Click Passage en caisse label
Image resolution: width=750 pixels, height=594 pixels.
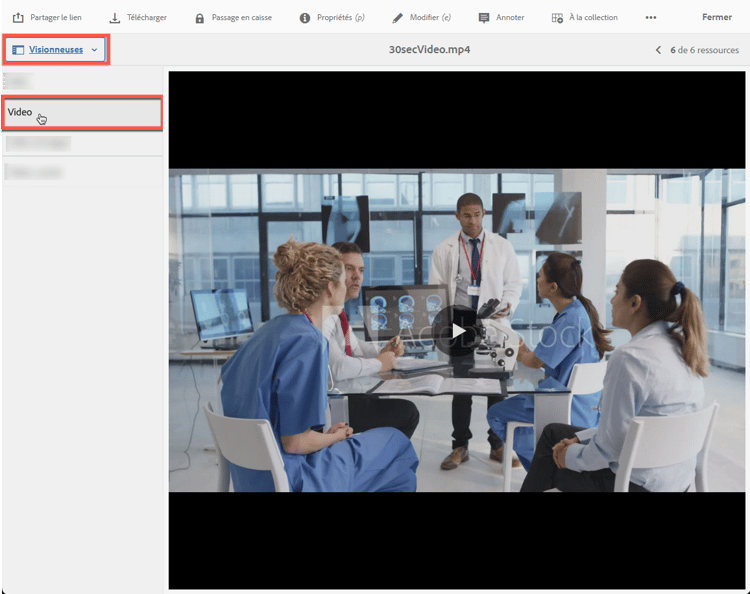pos(242,18)
